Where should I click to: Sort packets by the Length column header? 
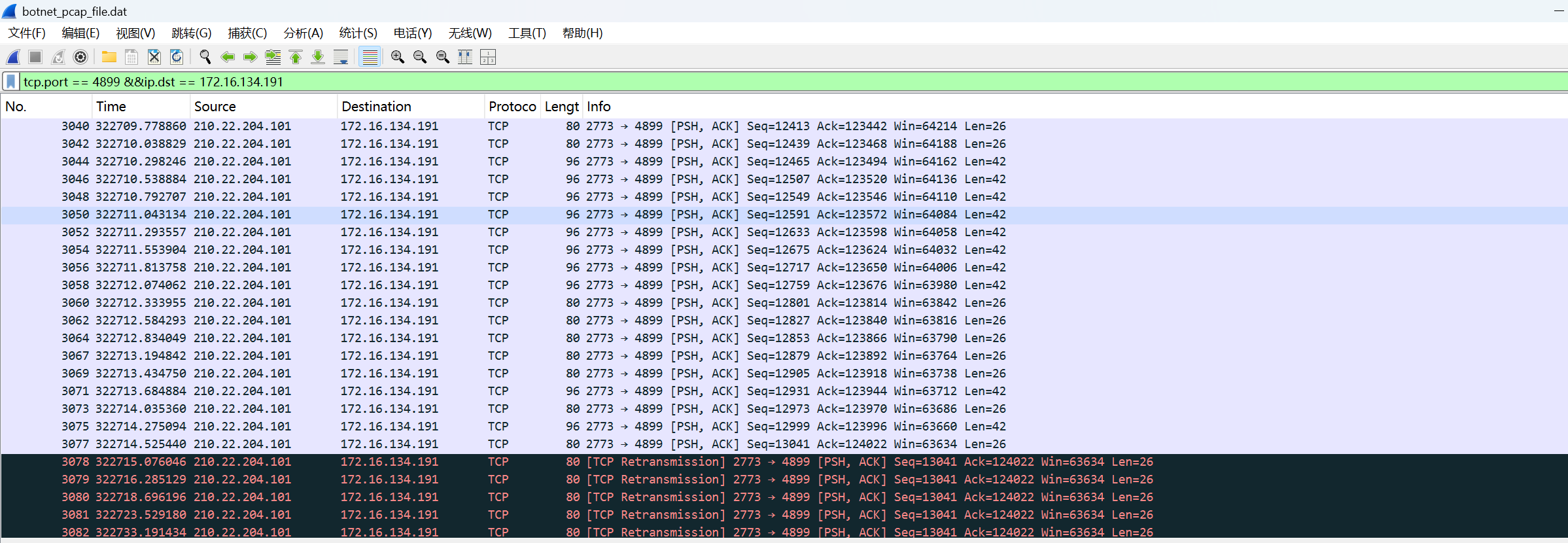click(x=562, y=107)
